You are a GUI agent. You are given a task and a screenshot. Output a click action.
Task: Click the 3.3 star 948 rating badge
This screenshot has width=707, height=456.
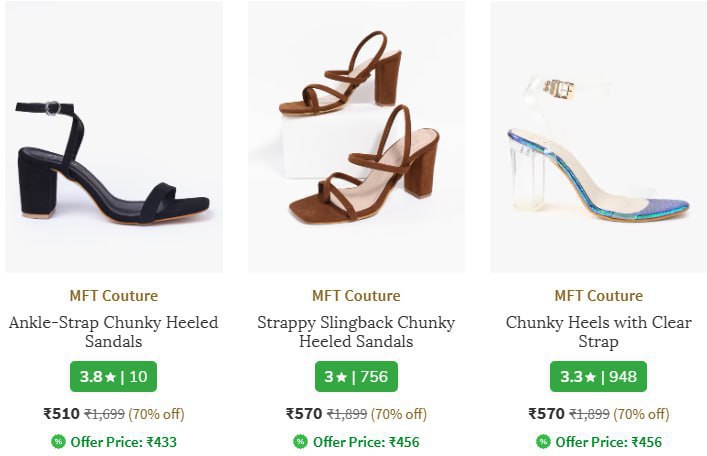click(x=598, y=377)
